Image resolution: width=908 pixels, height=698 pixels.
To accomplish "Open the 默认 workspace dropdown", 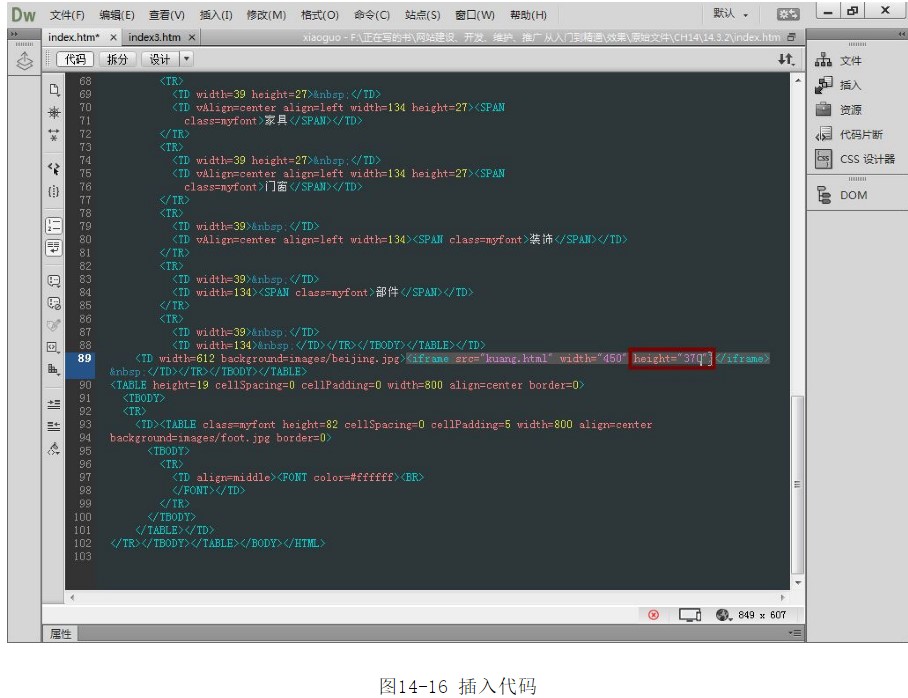I will tap(730, 14).
